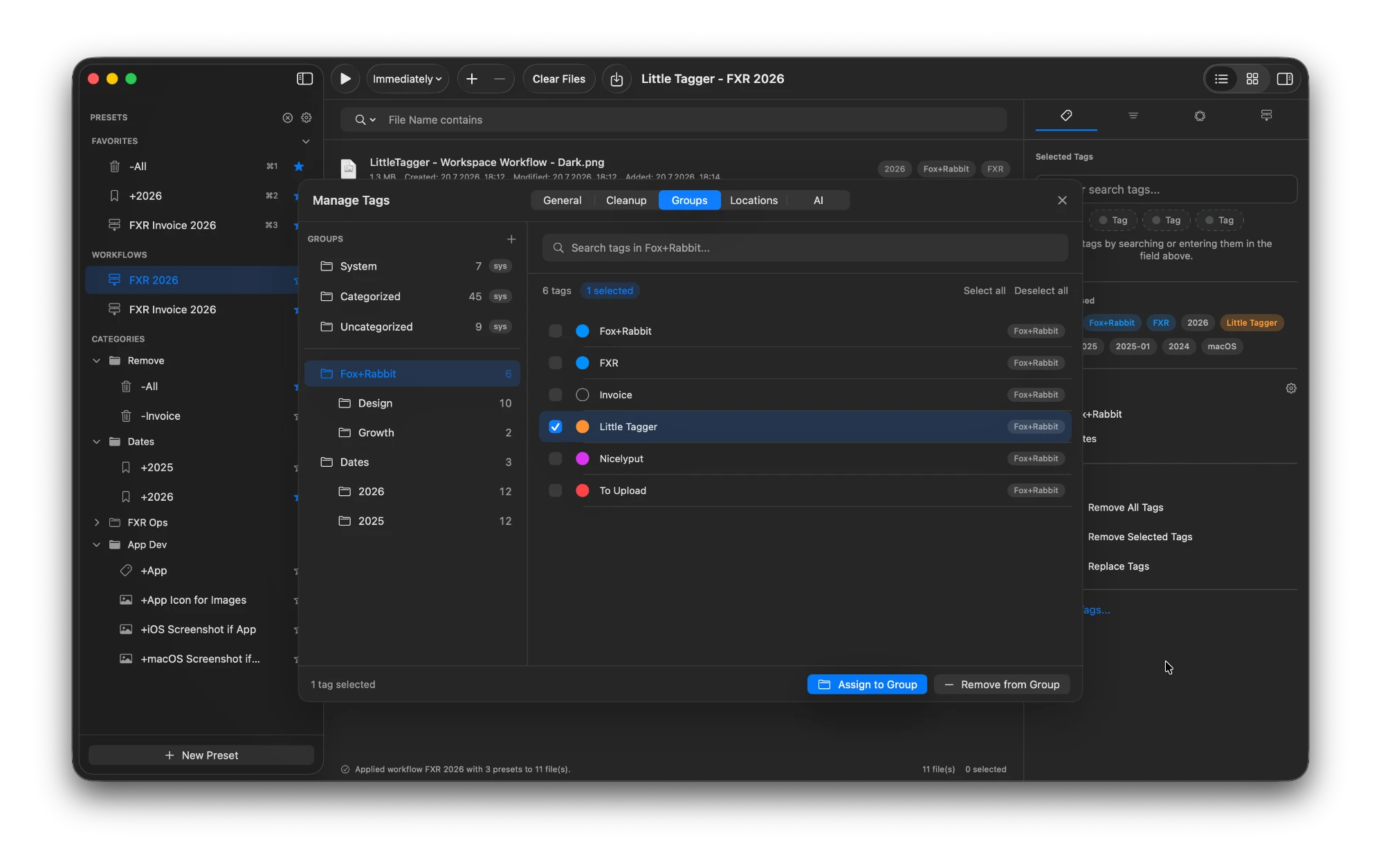Image resolution: width=1381 pixels, height=868 pixels.
Task: Select the FXR 2026 workflow
Action: click(192, 280)
